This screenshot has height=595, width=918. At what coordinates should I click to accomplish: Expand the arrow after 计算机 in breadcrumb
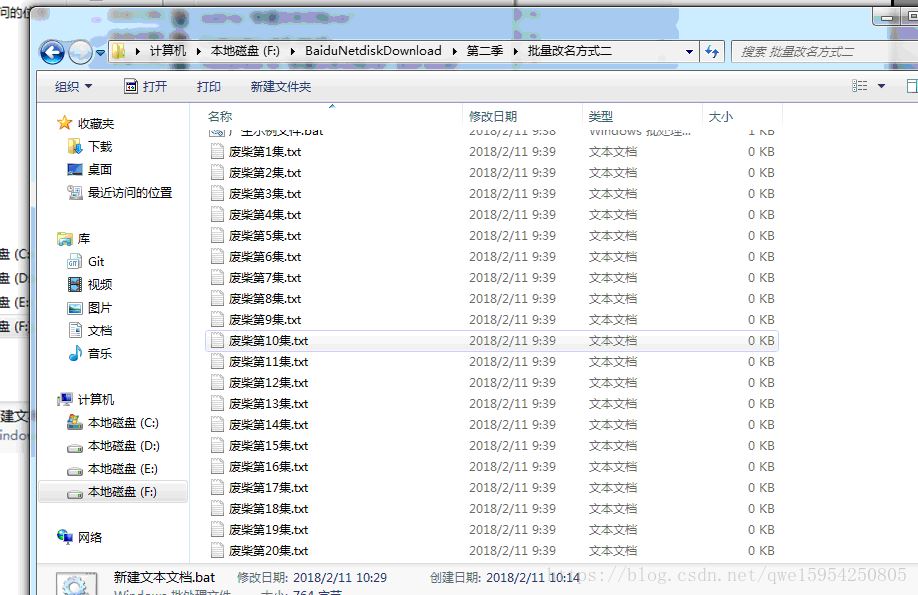click(199, 52)
